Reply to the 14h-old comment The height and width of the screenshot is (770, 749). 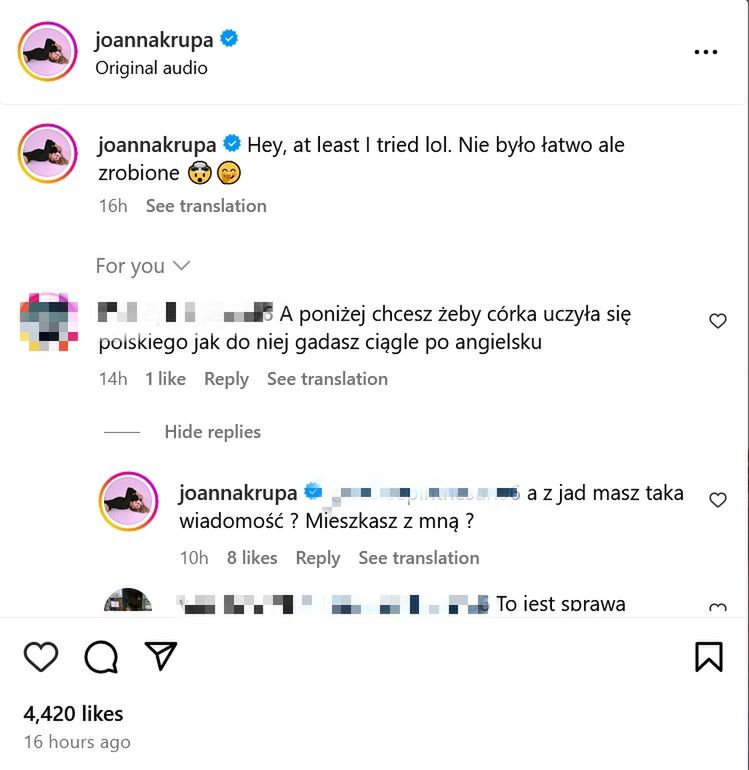click(226, 379)
